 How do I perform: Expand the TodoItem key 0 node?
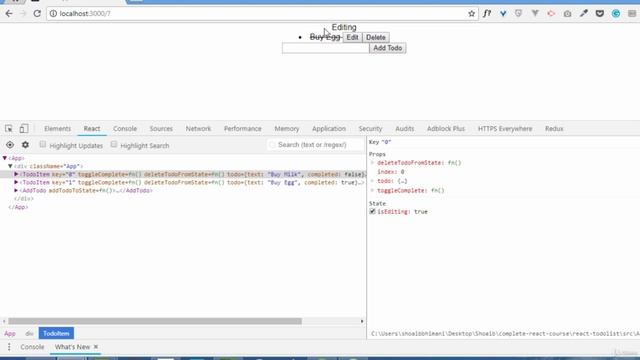click(16, 174)
